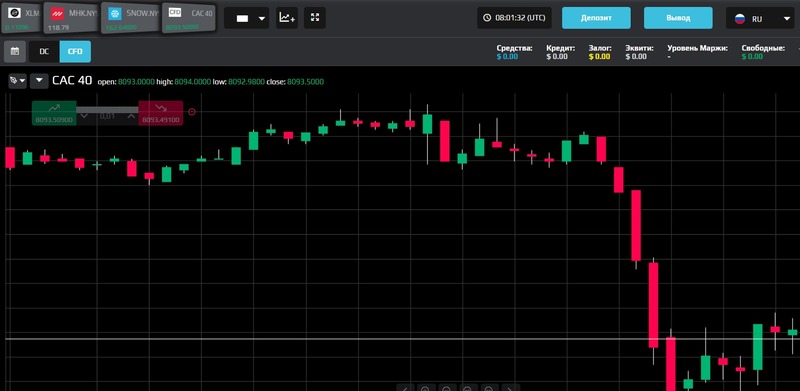Expand the chart options arrow dropdown
This screenshot has width=800, height=391.
tap(39, 81)
